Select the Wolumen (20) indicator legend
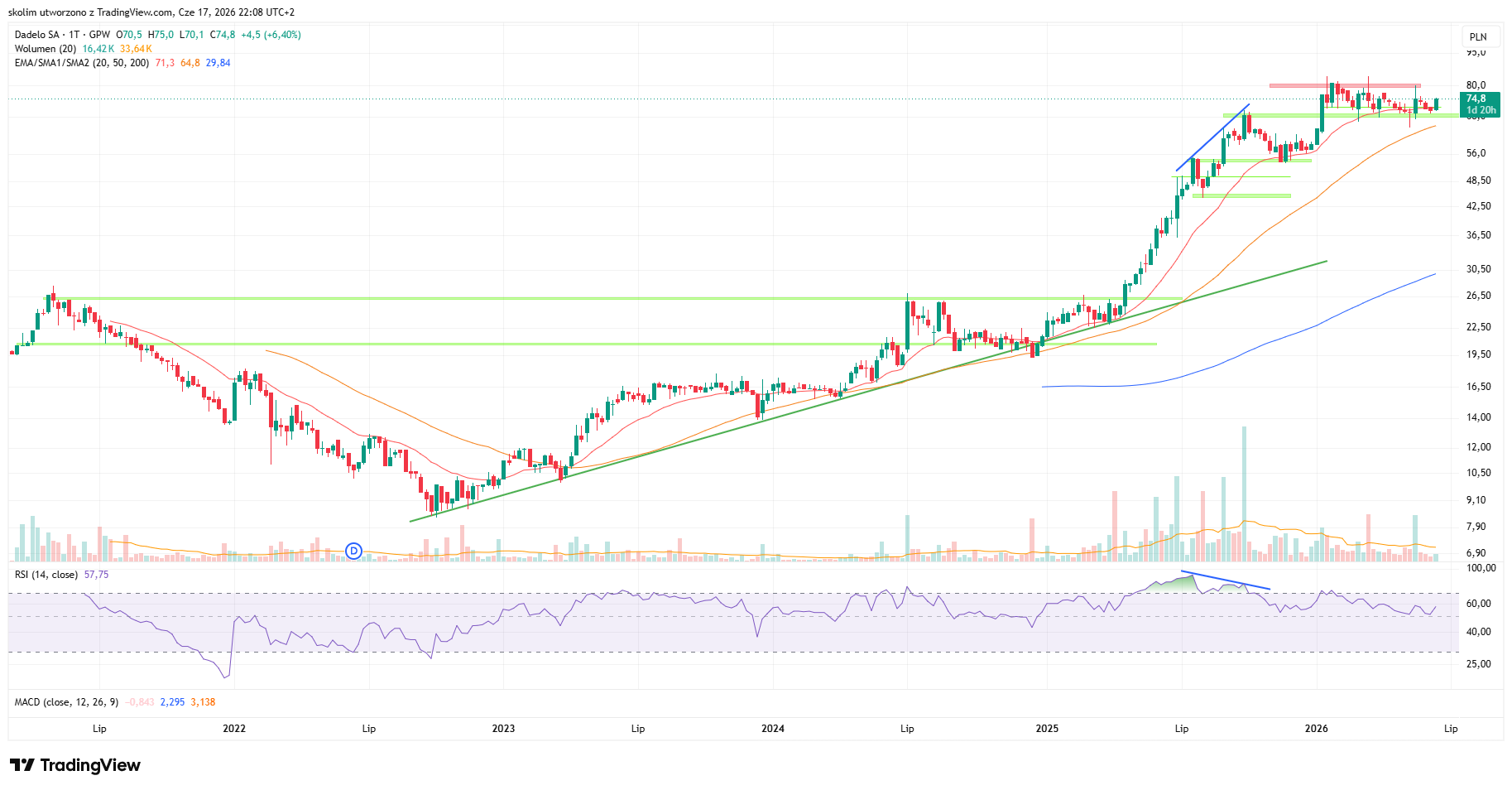Screen dimensions: 1512x790 [x=46, y=49]
